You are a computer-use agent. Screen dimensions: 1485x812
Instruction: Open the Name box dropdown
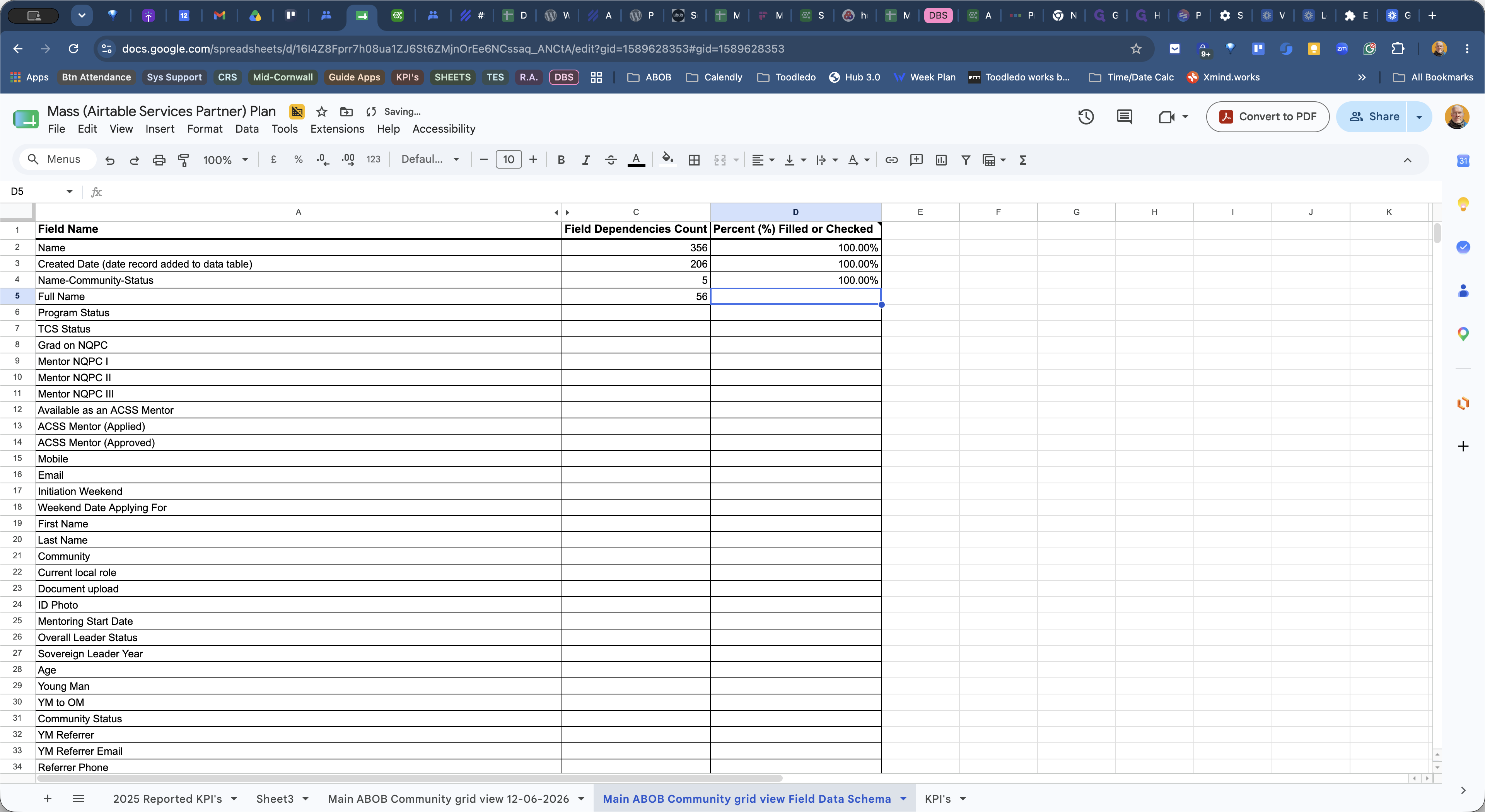(x=69, y=191)
